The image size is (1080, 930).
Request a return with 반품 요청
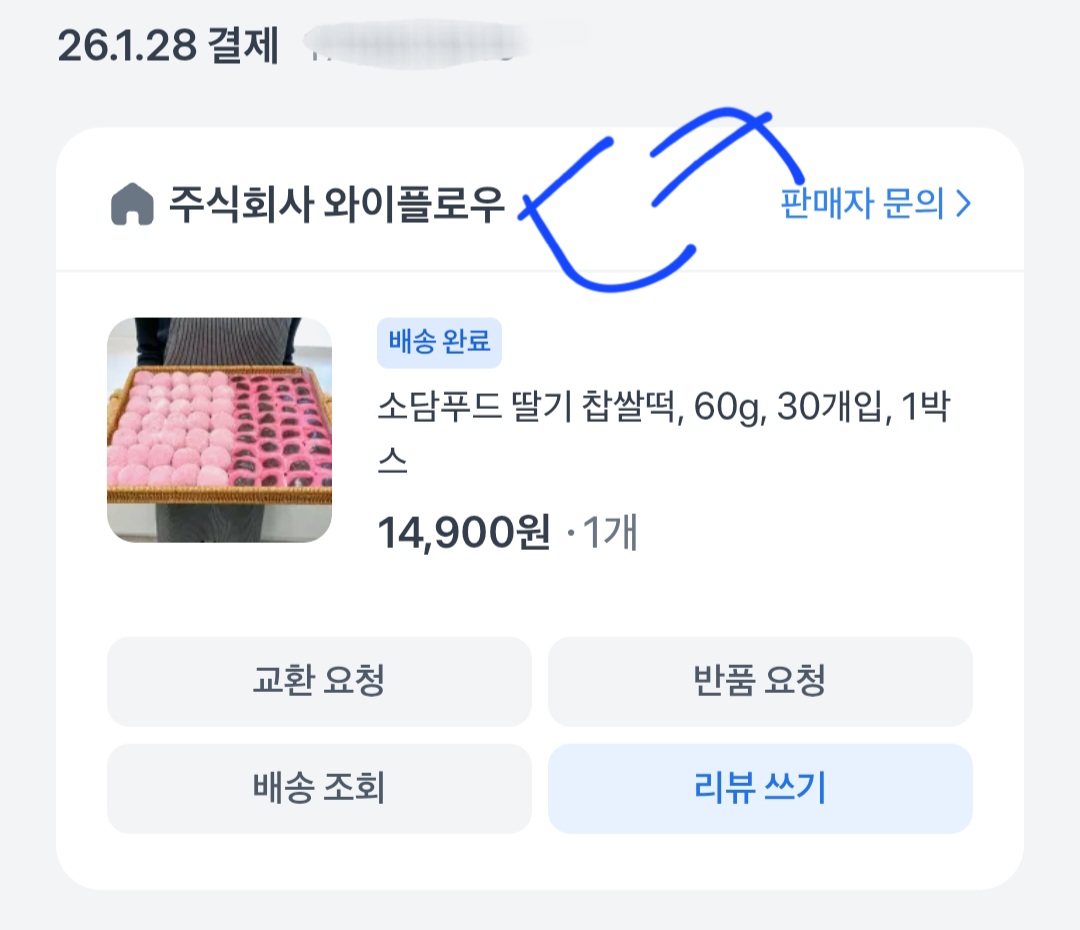pos(760,682)
